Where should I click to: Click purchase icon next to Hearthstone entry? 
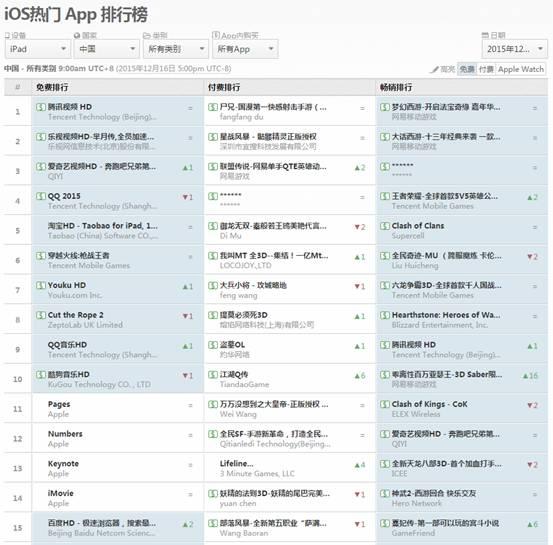click(385, 315)
